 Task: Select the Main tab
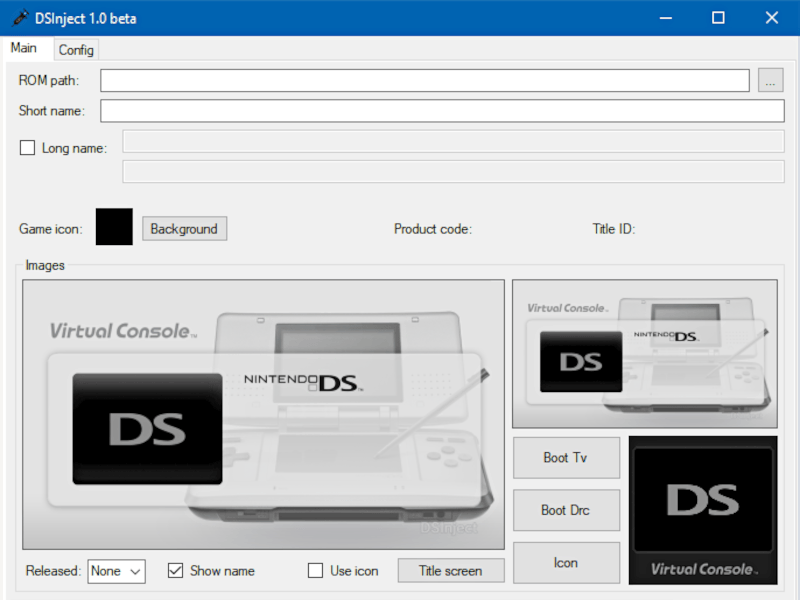pos(25,47)
